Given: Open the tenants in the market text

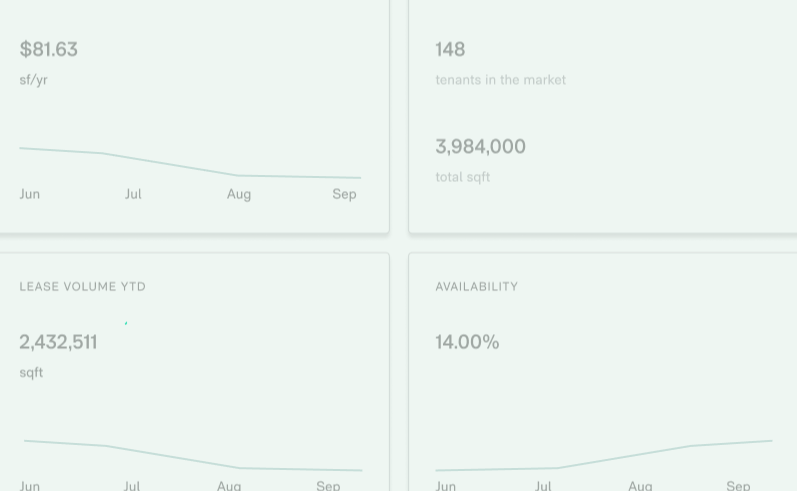Looking at the screenshot, I should click(501, 80).
